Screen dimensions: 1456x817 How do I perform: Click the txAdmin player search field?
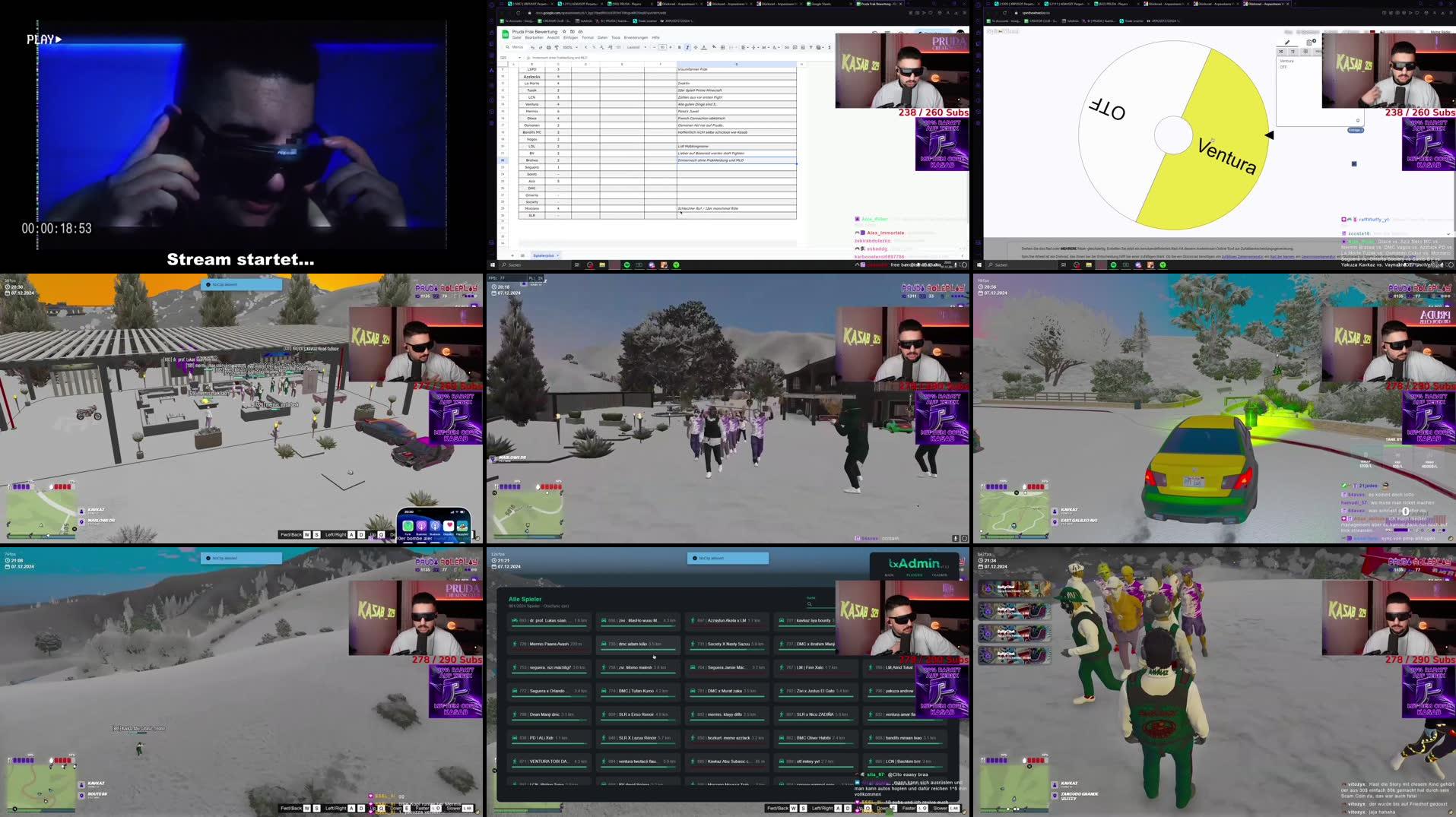point(820,603)
